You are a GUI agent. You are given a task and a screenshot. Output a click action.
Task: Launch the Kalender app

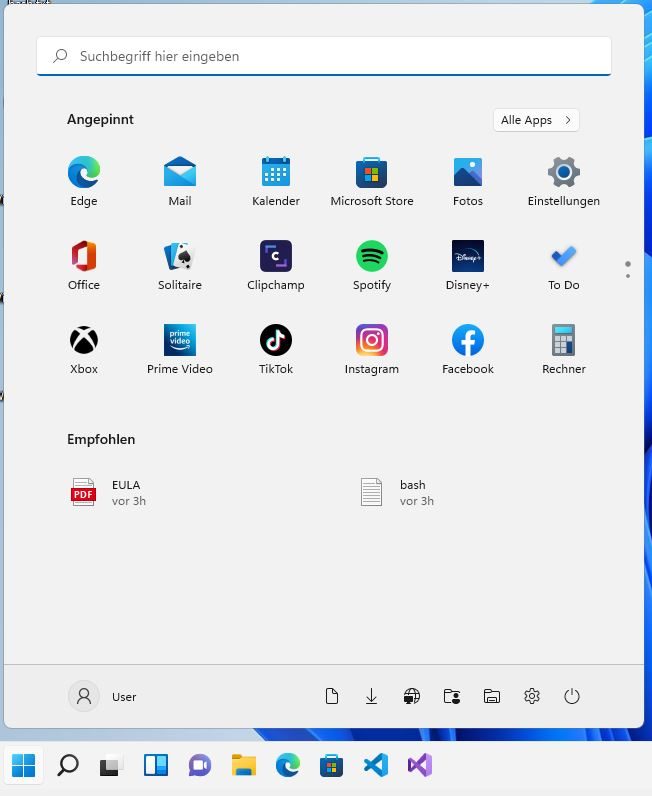coord(276,181)
